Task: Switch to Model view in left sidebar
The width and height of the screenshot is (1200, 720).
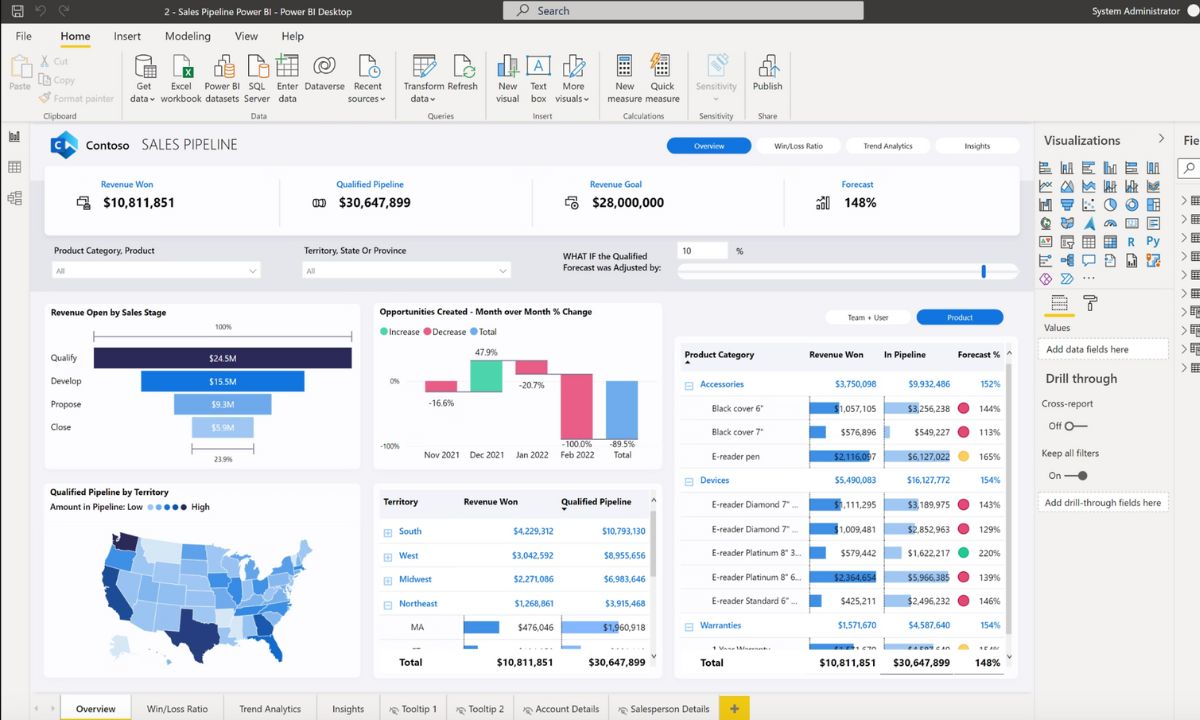Action: pos(14,198)
